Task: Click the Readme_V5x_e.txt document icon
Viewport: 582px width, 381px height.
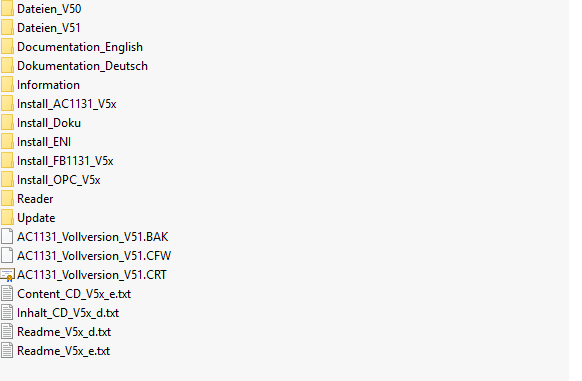Action: click(7, 351)
